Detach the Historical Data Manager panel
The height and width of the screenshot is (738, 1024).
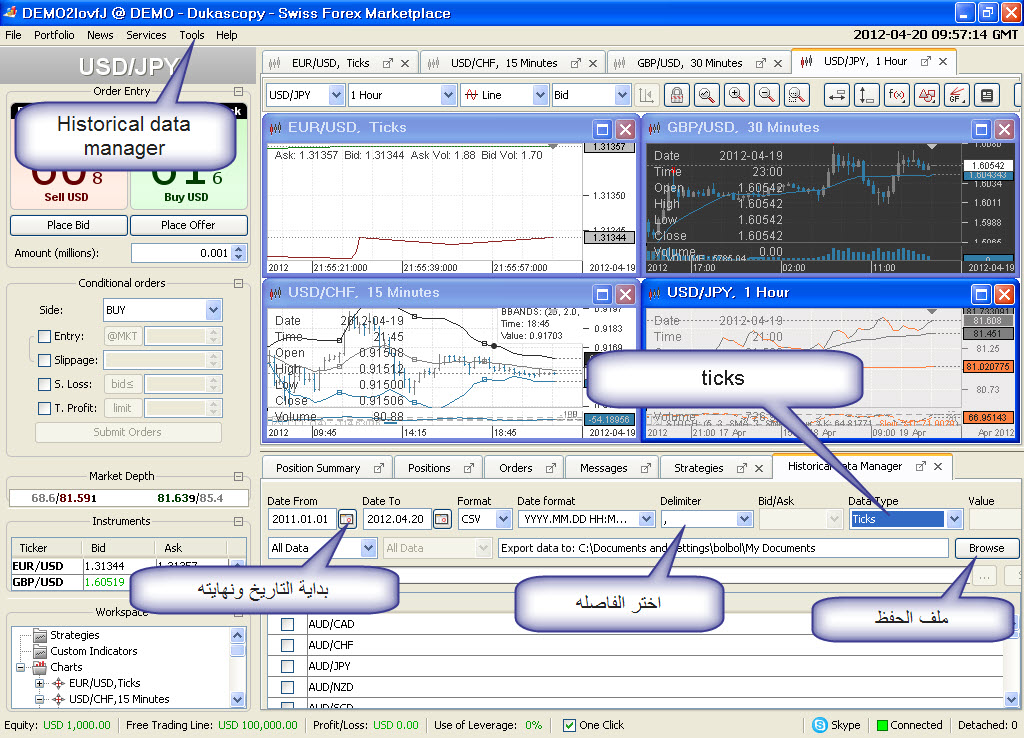(x=921, y=466)
